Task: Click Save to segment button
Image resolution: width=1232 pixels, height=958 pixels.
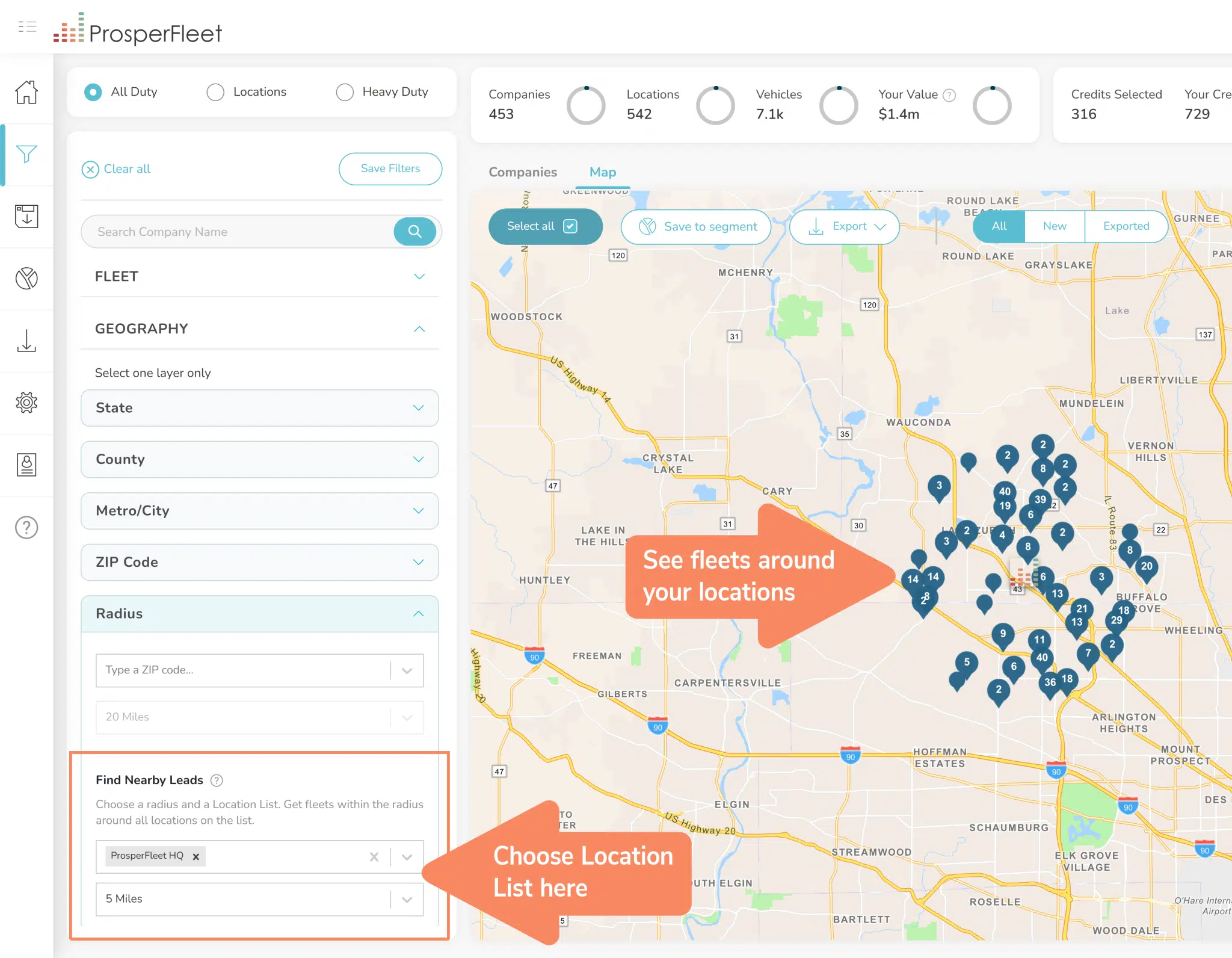Action: [x=696, y=227]
